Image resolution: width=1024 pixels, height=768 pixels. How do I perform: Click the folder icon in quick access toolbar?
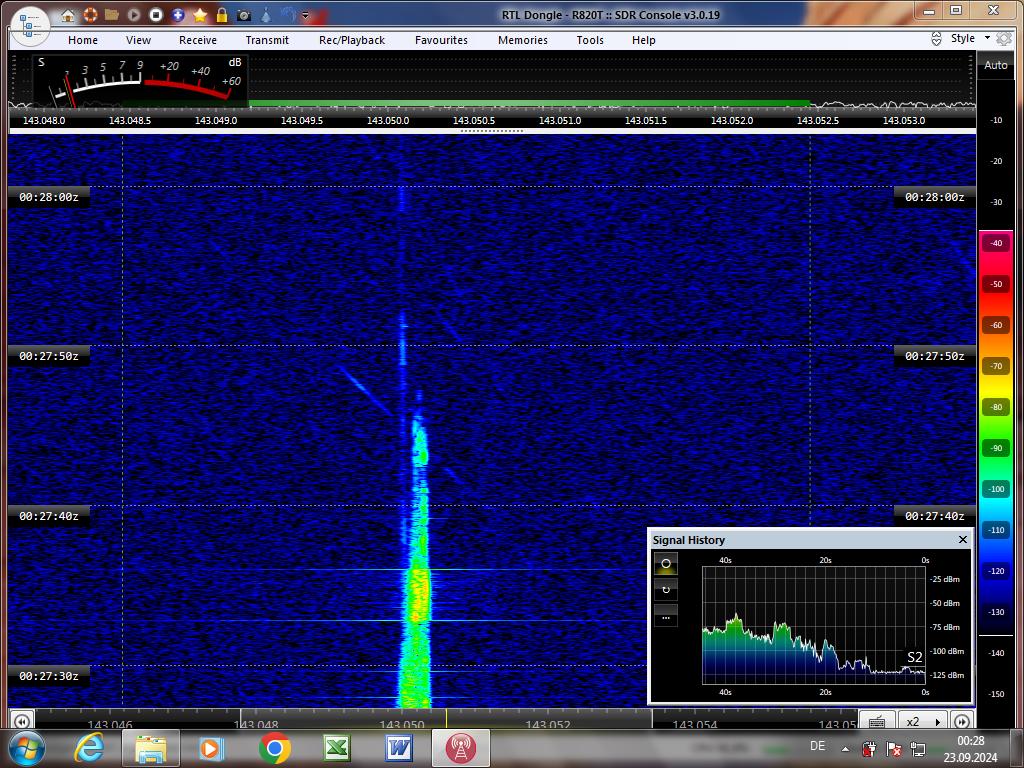pyautogui.click(x=112, y=14)
